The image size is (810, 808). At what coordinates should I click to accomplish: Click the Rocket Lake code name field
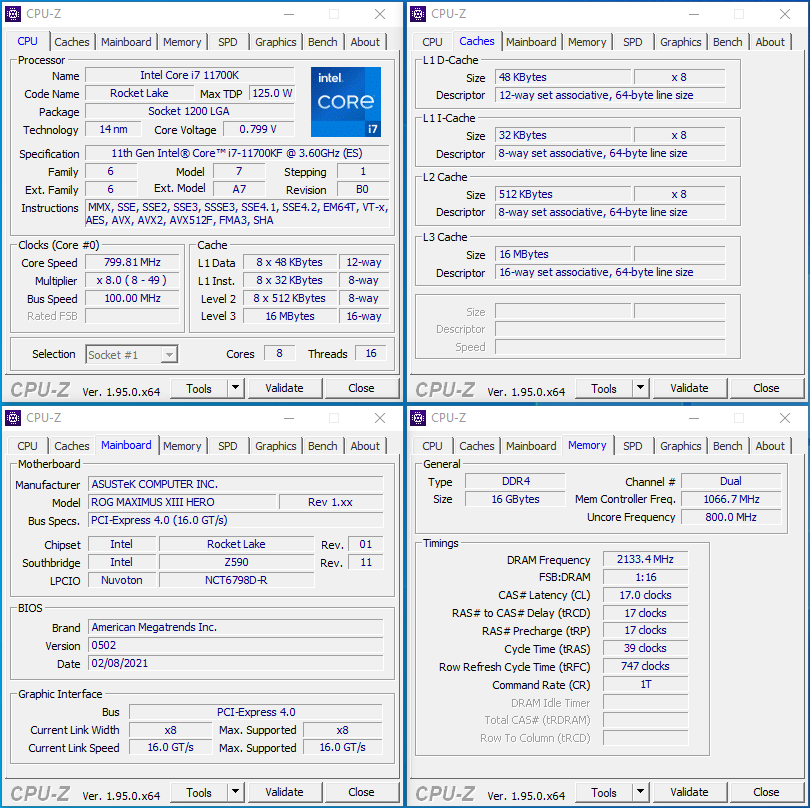click(x=139, y=94)
